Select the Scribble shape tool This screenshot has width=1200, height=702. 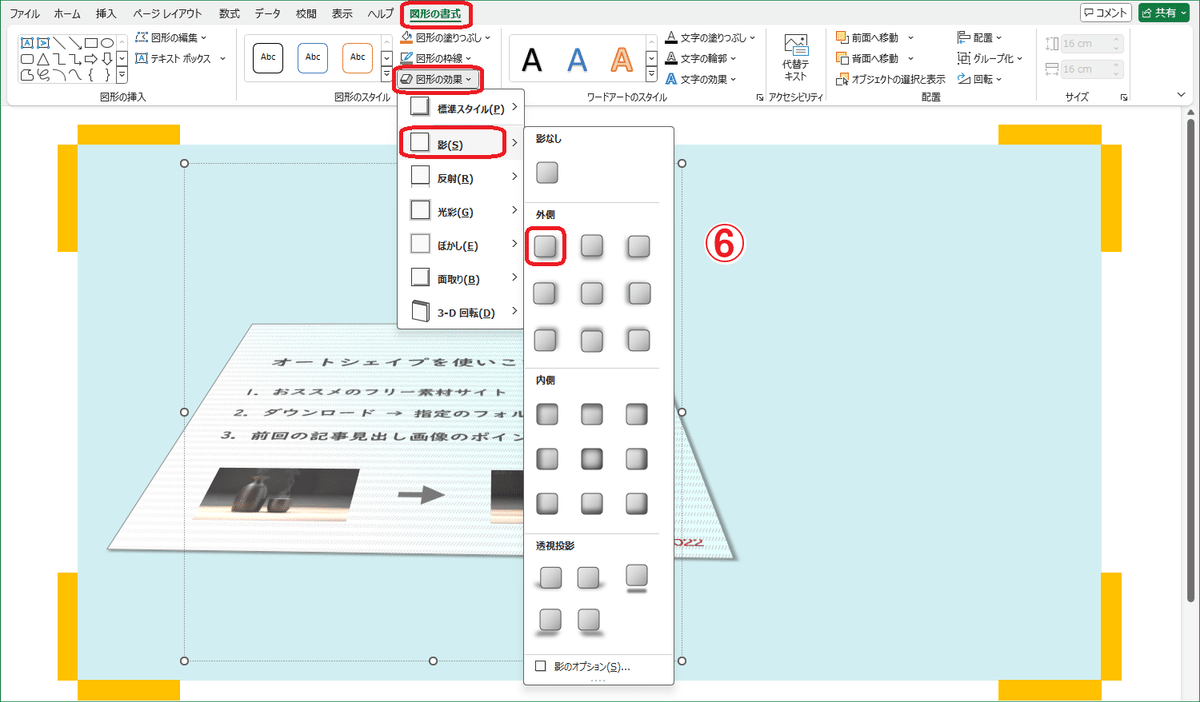click(x=43, y=75)
